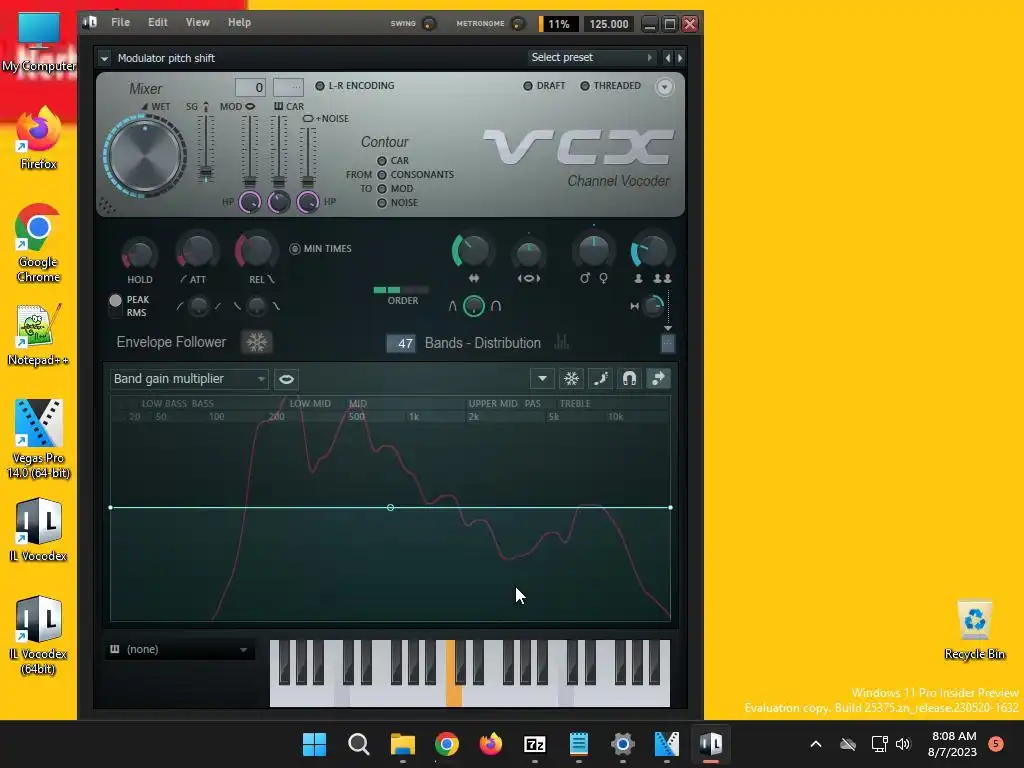Flip the PEAK/RMS switch

click(115, 306)
